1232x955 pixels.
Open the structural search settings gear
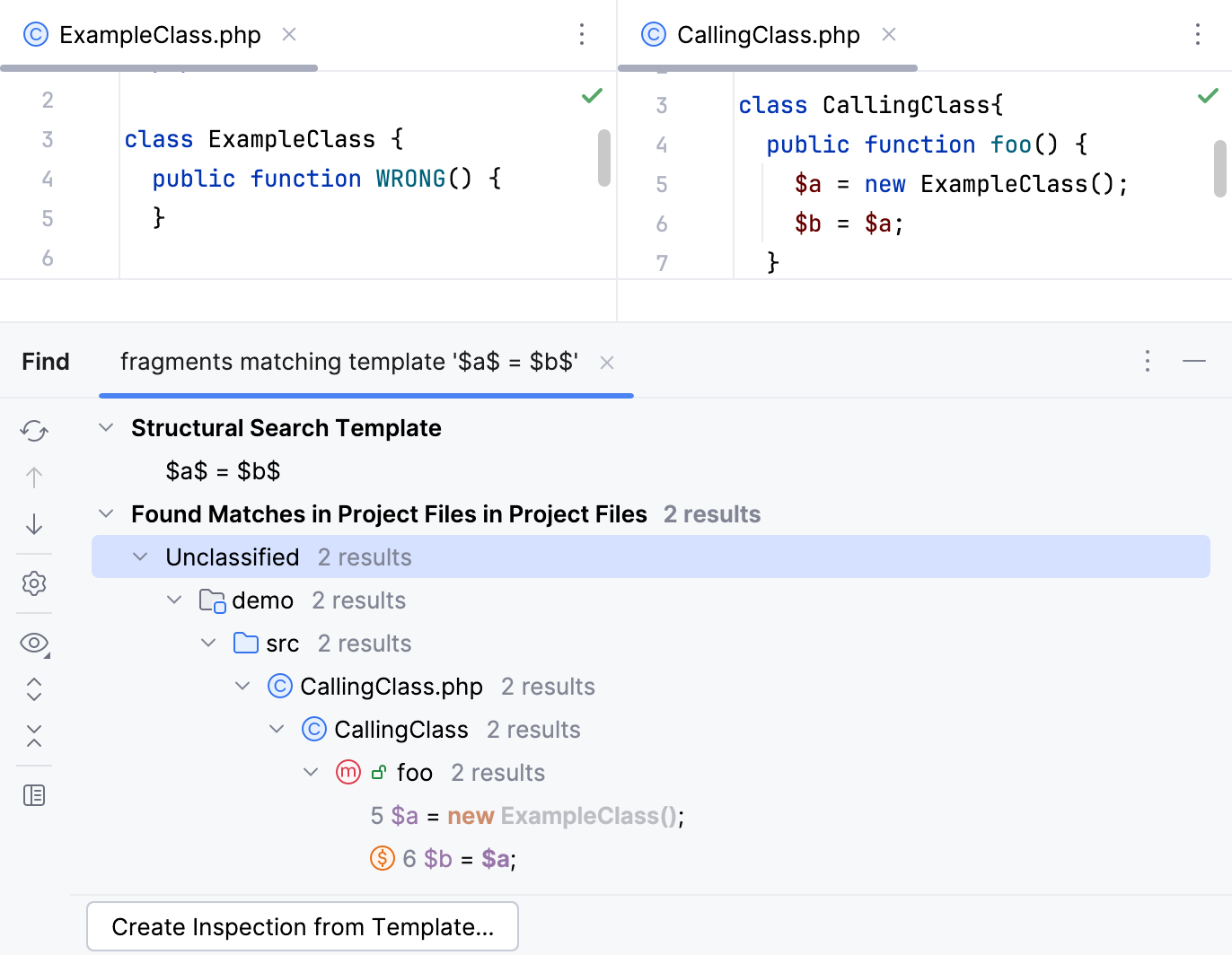[x=34, y=583]
